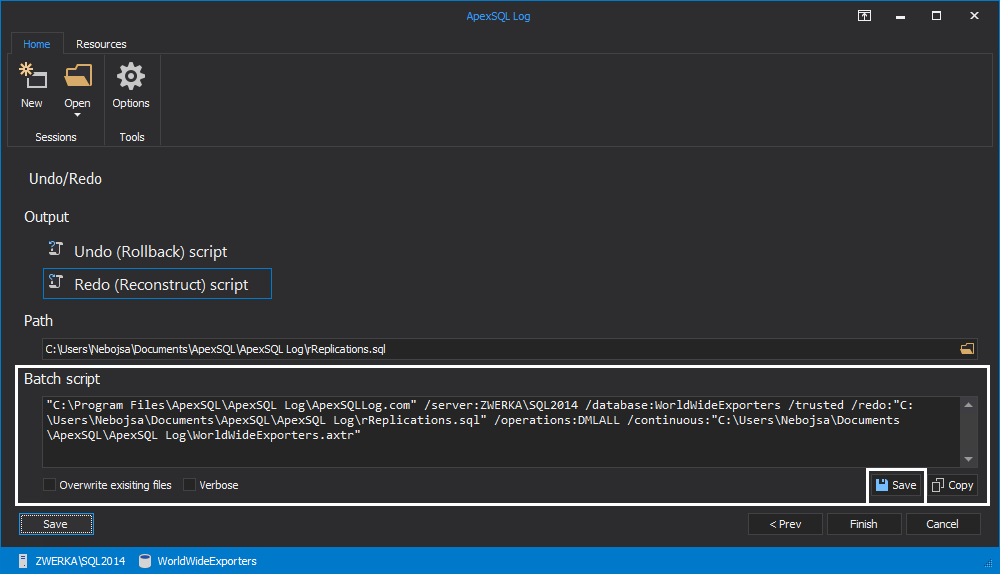
Task: Close the ApexSQL Log window
Action: pyautogui.click(x=974, y=16)
